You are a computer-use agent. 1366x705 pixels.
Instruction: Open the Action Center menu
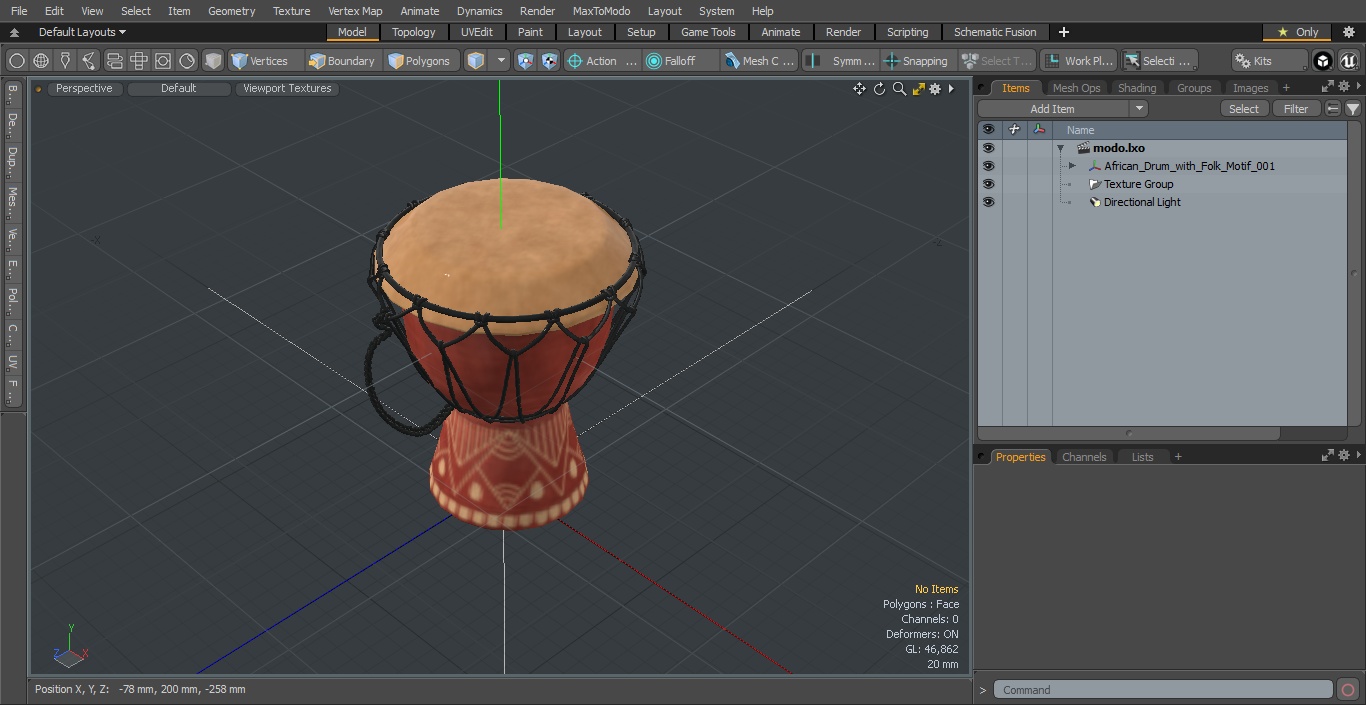[x=602, y=61]
